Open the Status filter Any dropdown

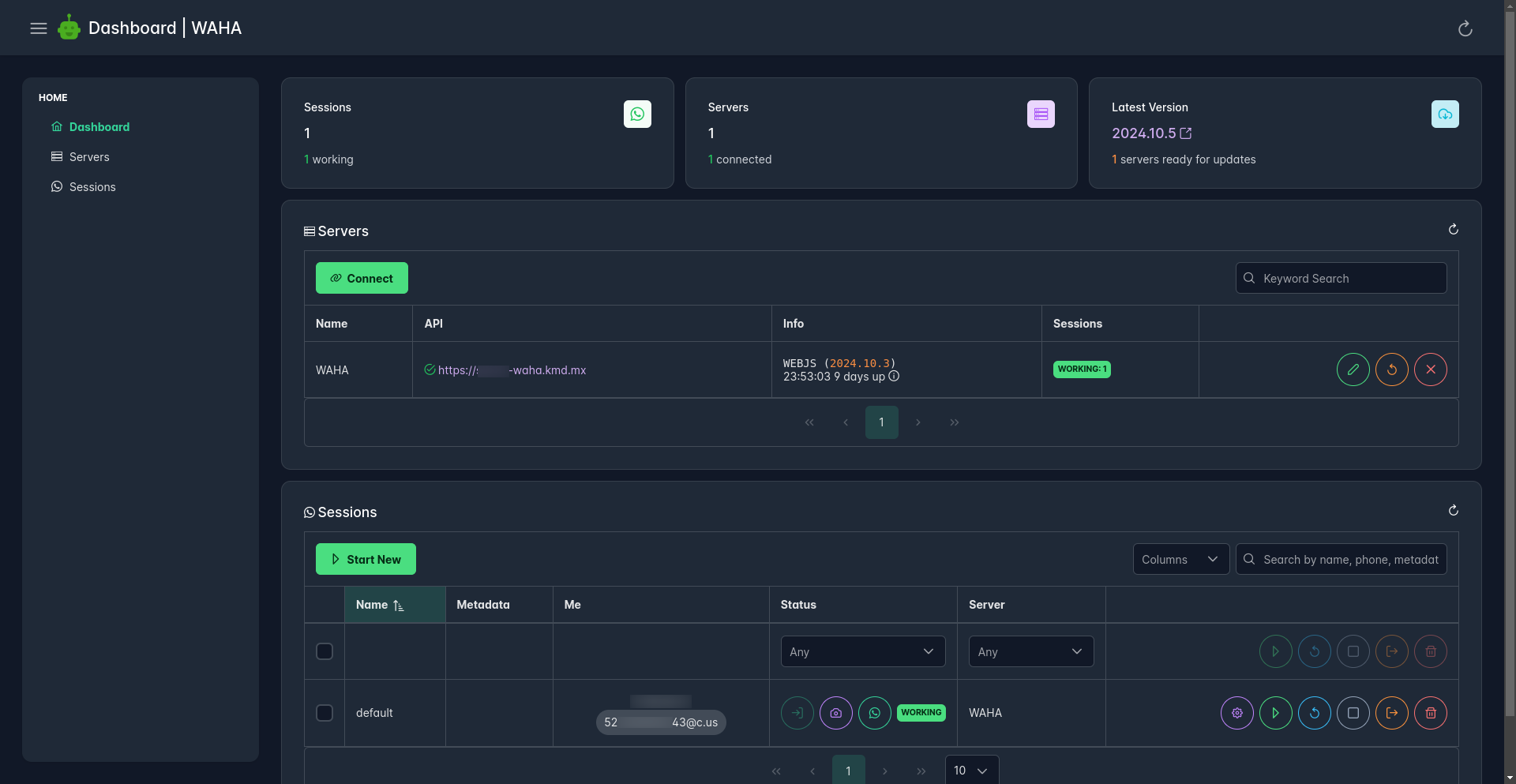pyautogui.click(x=862, y=651)
